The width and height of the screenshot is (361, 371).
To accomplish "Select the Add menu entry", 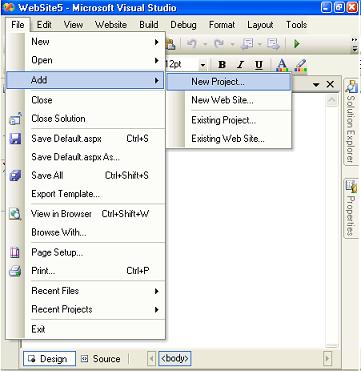I will click(x=85, y=80).
